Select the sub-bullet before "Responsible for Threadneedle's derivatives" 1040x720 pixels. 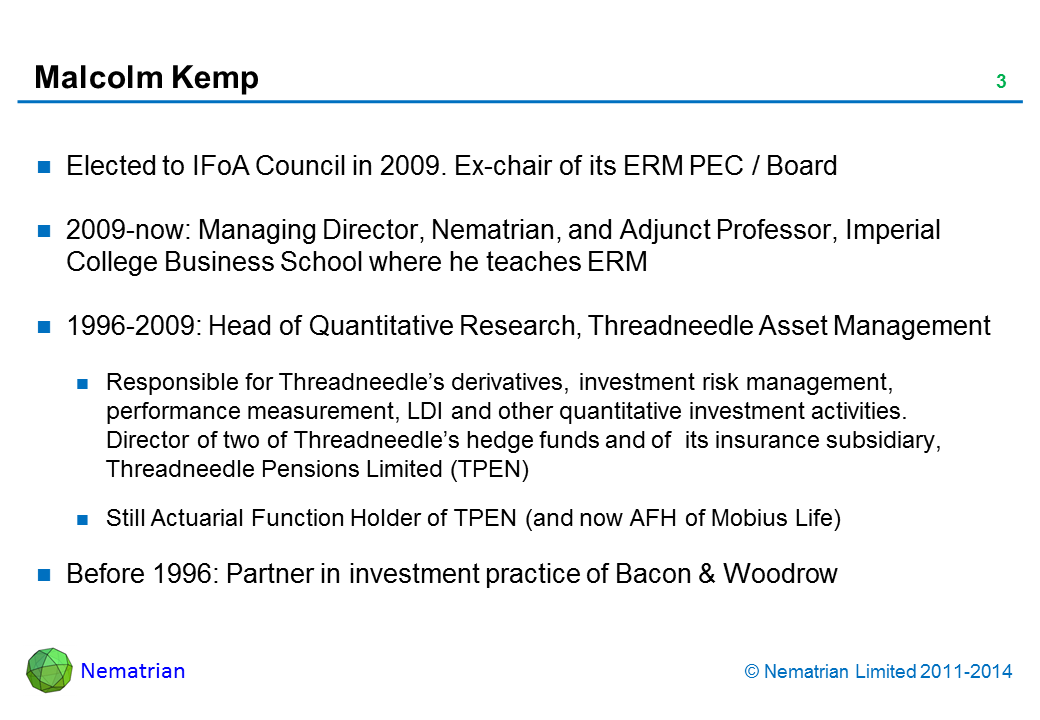point(85,383)
